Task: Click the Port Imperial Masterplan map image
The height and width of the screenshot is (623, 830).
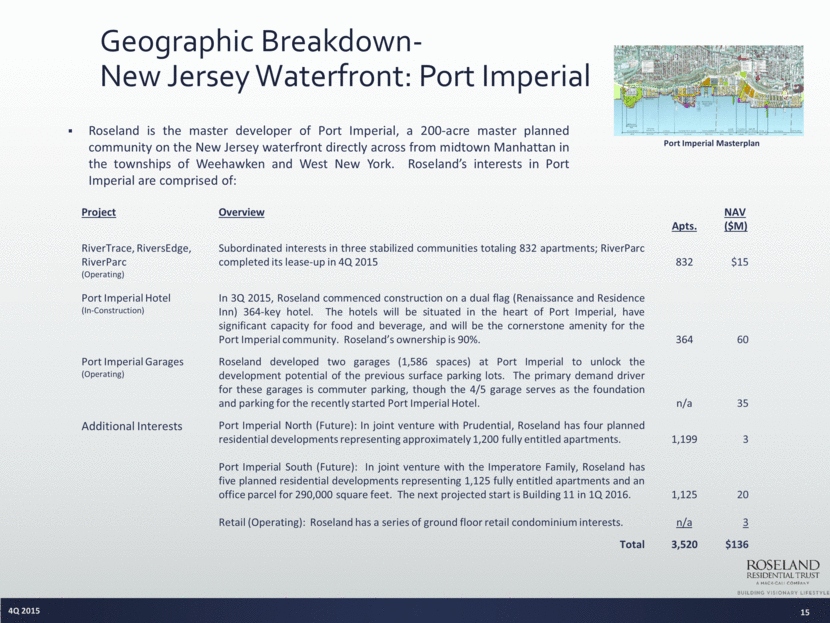Action: 708,91
